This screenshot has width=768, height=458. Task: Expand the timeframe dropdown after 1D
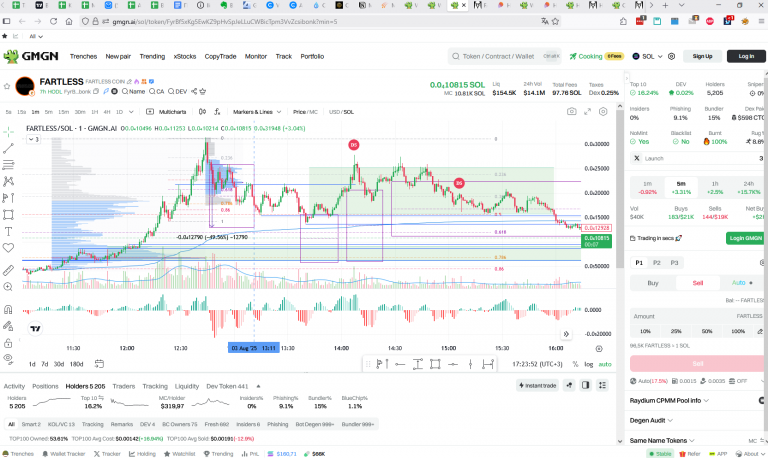[x=131, y=112]
